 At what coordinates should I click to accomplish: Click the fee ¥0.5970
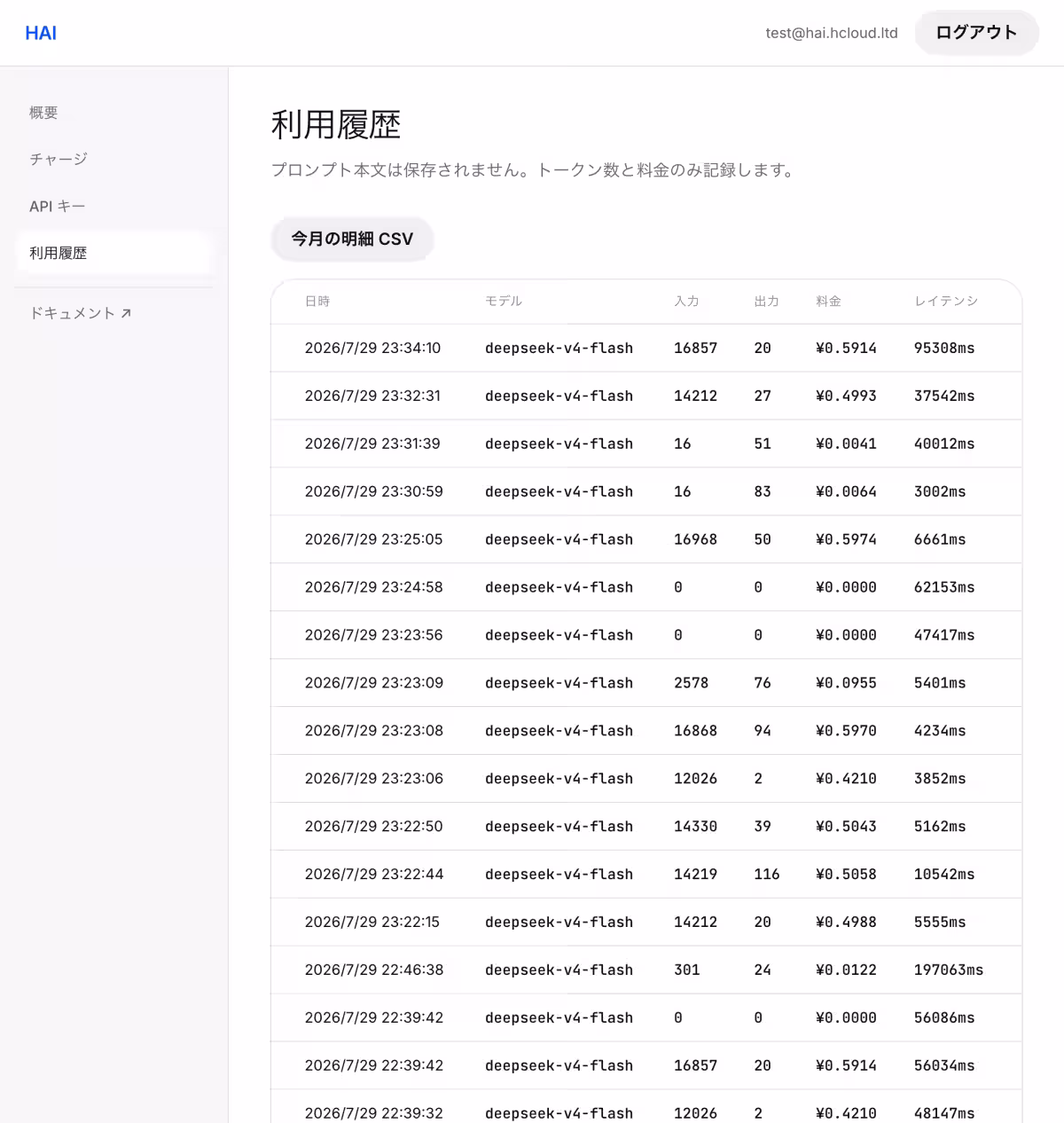846,731
